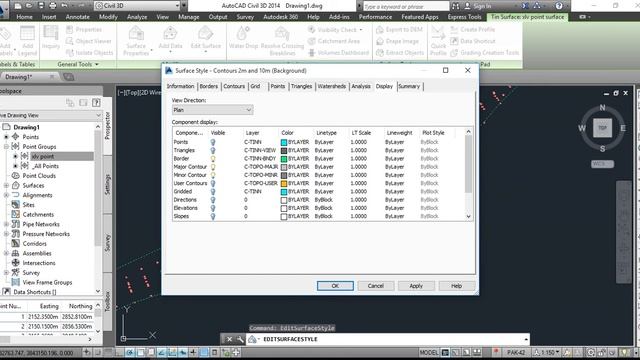Screen dimensions: 640x360
Task: Switch to the Information tab
Action: (180, 86)
